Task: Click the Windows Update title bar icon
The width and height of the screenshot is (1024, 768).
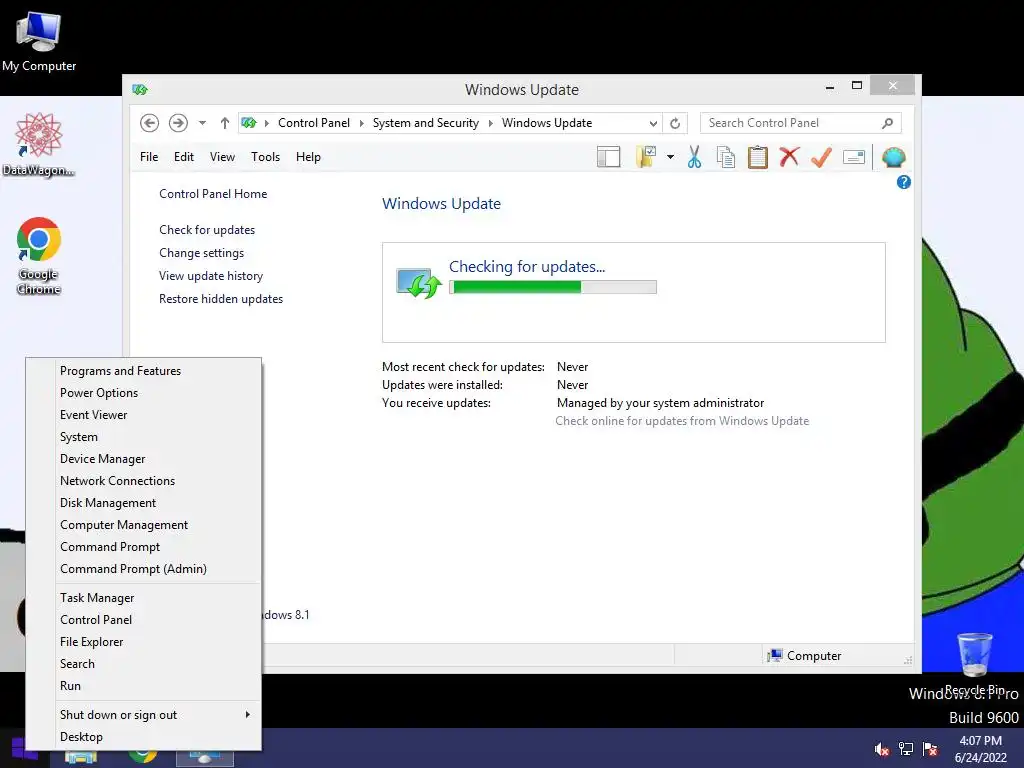Action: point(140,89)
